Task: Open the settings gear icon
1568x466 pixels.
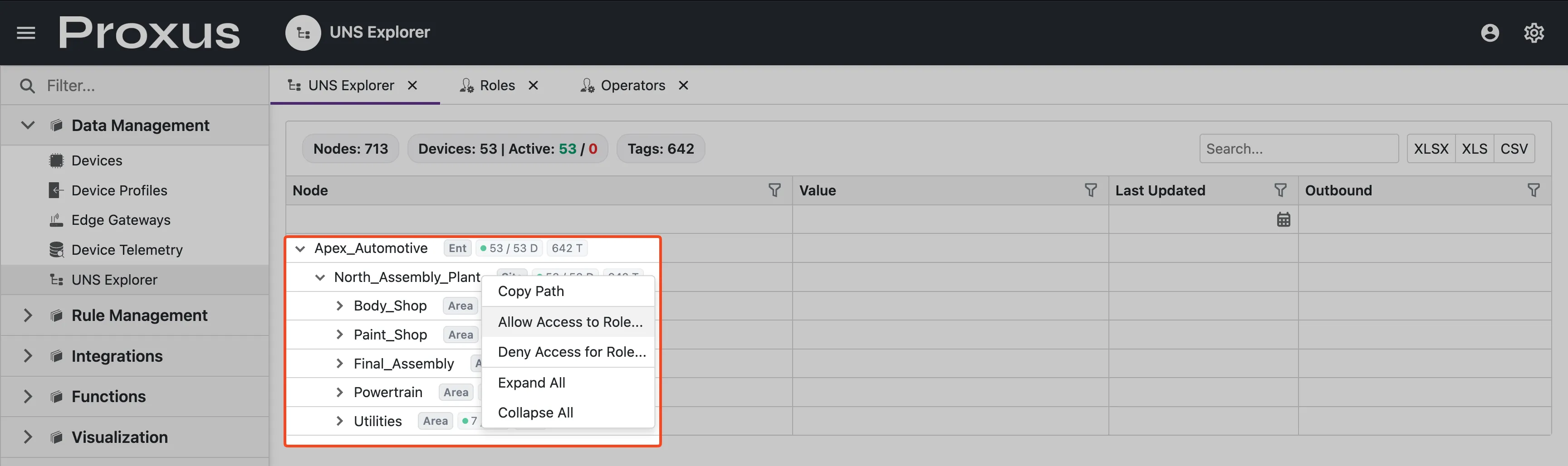Action: pyautogui.click(x=1534, y=33)
